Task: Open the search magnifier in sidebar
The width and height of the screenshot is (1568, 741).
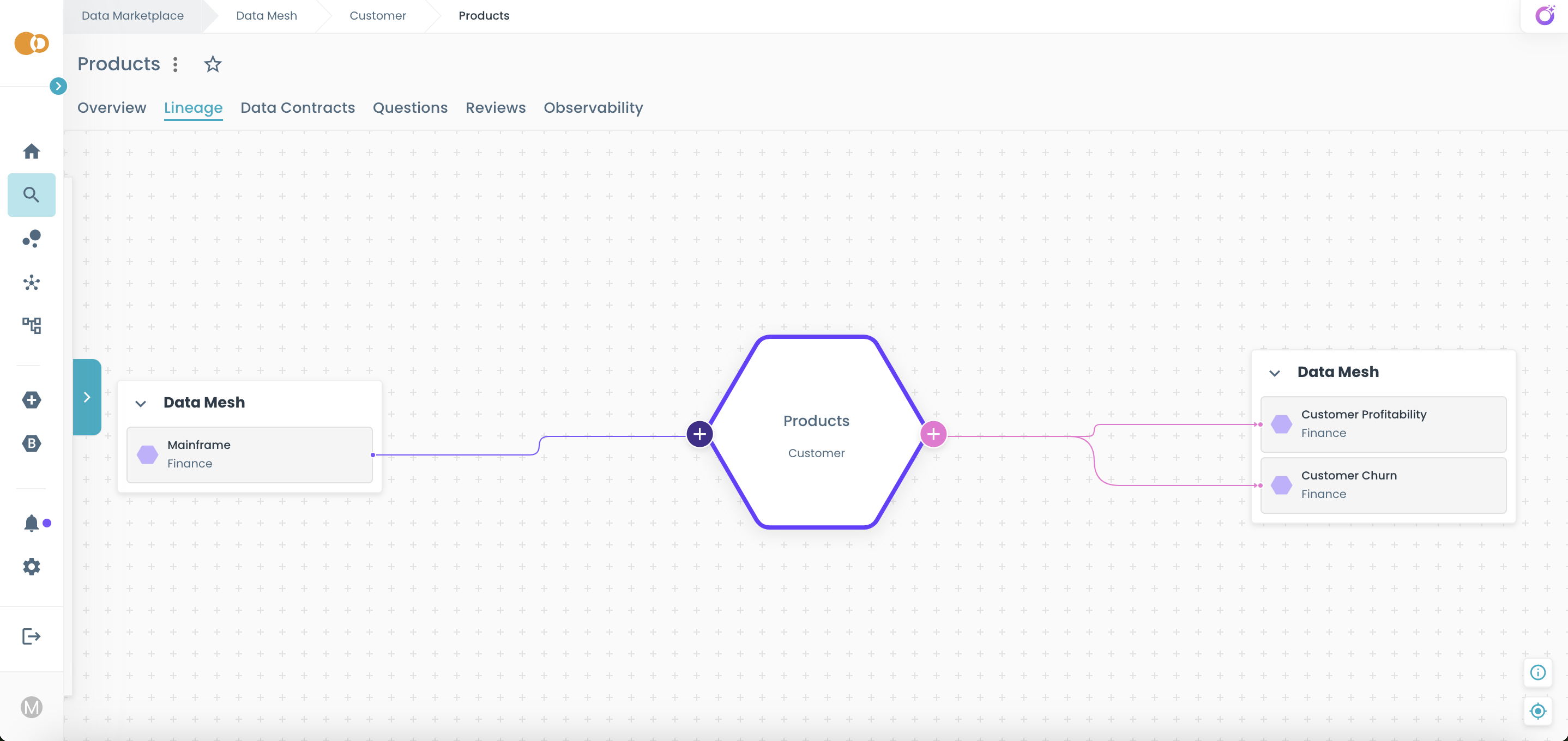Action: (31, 195)
